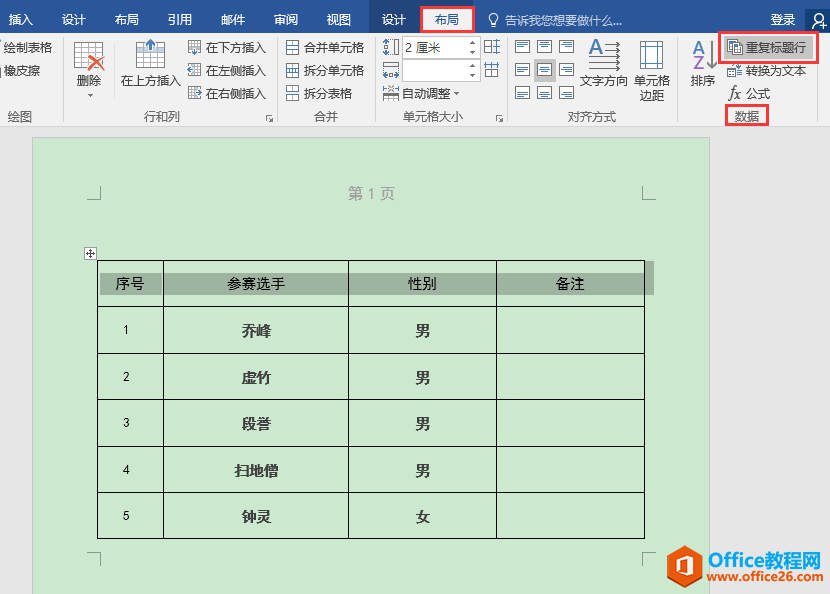Toggle the Align Top Left alignment button
The image size is (830, 594).
523,47
